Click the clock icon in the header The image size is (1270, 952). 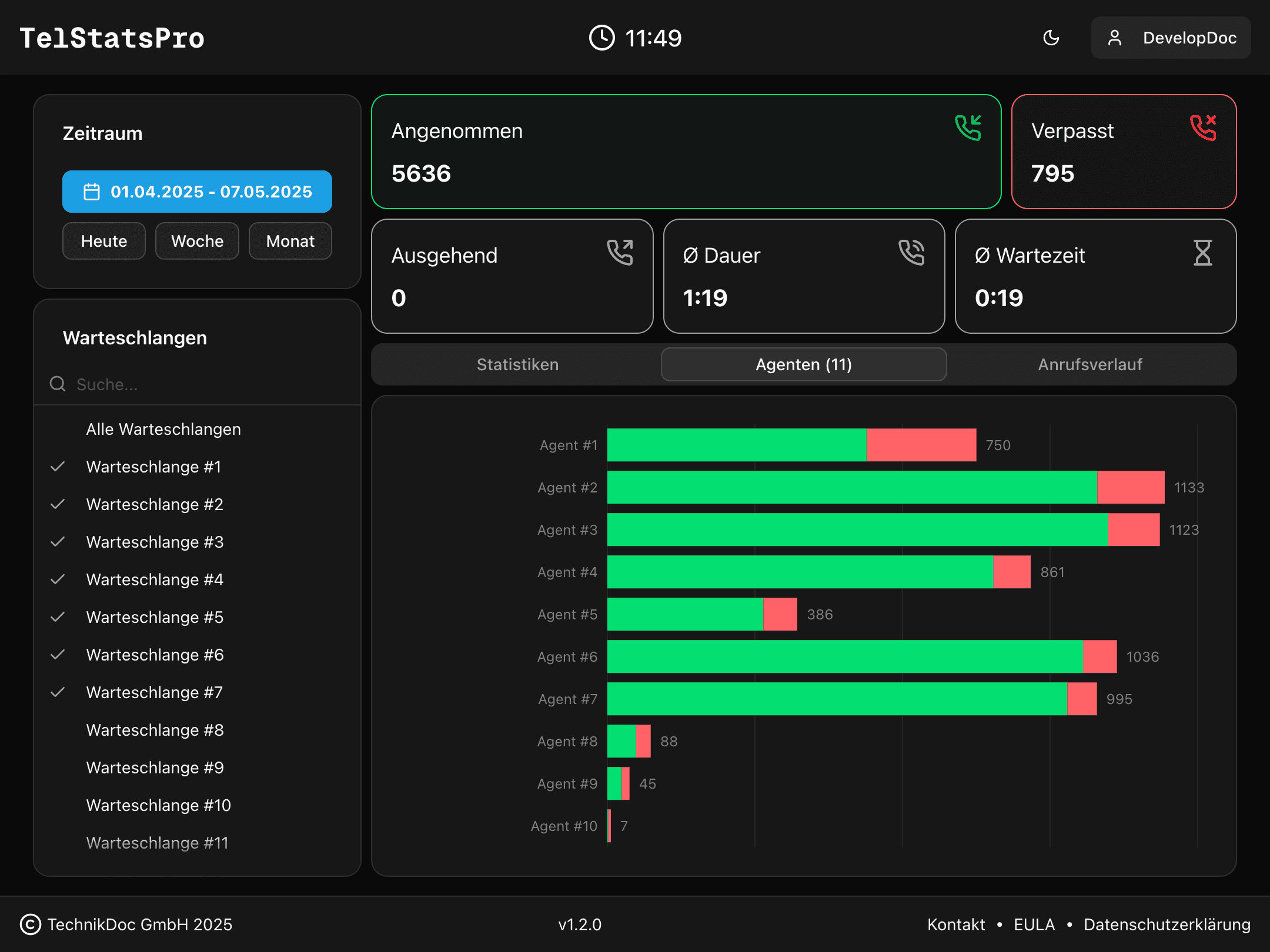(601, 38)
